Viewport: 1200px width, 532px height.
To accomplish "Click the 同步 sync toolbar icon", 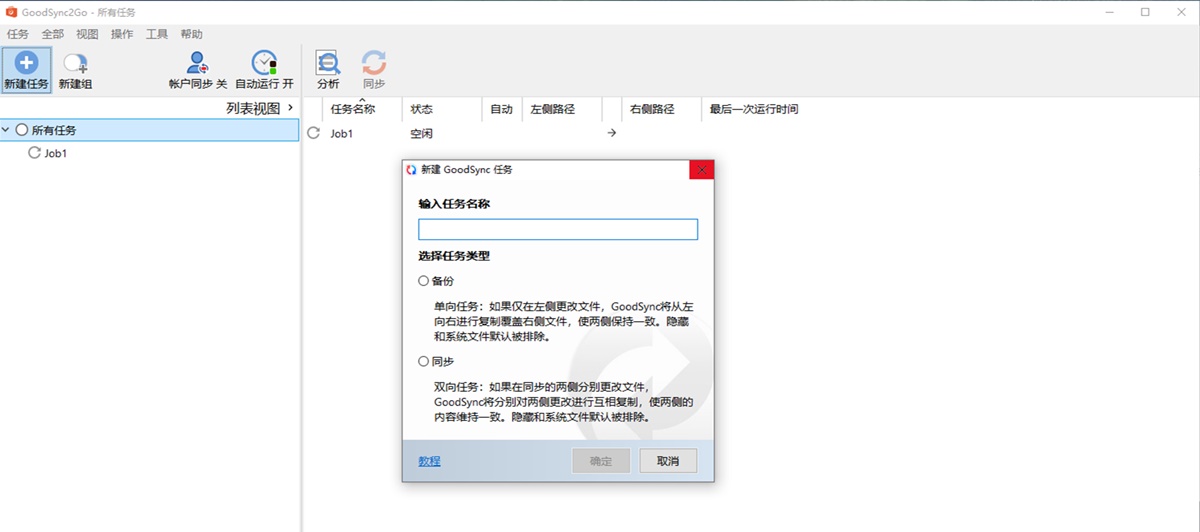I will pos(374,63).
